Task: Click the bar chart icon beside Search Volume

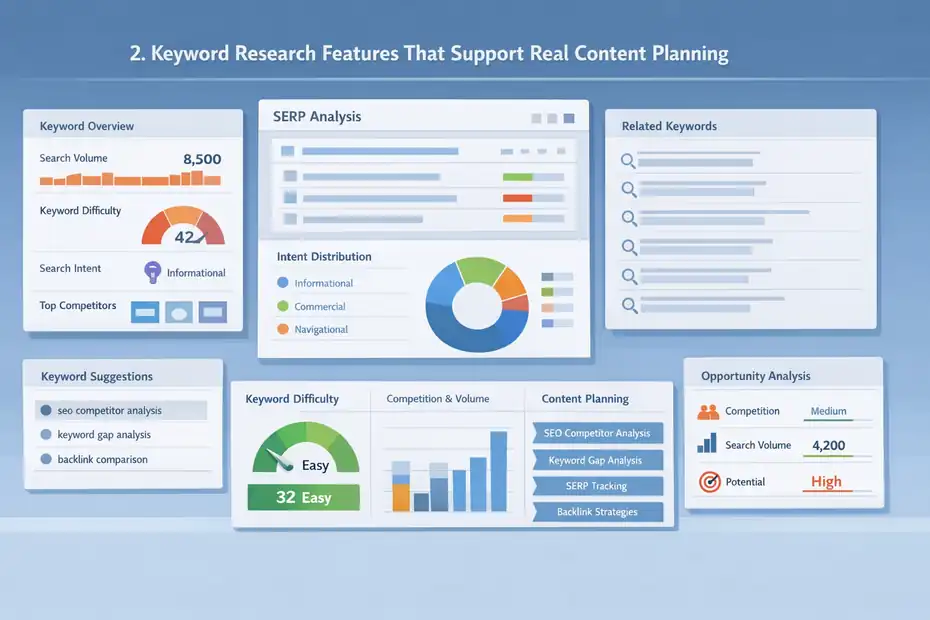Action: (707, 444)
